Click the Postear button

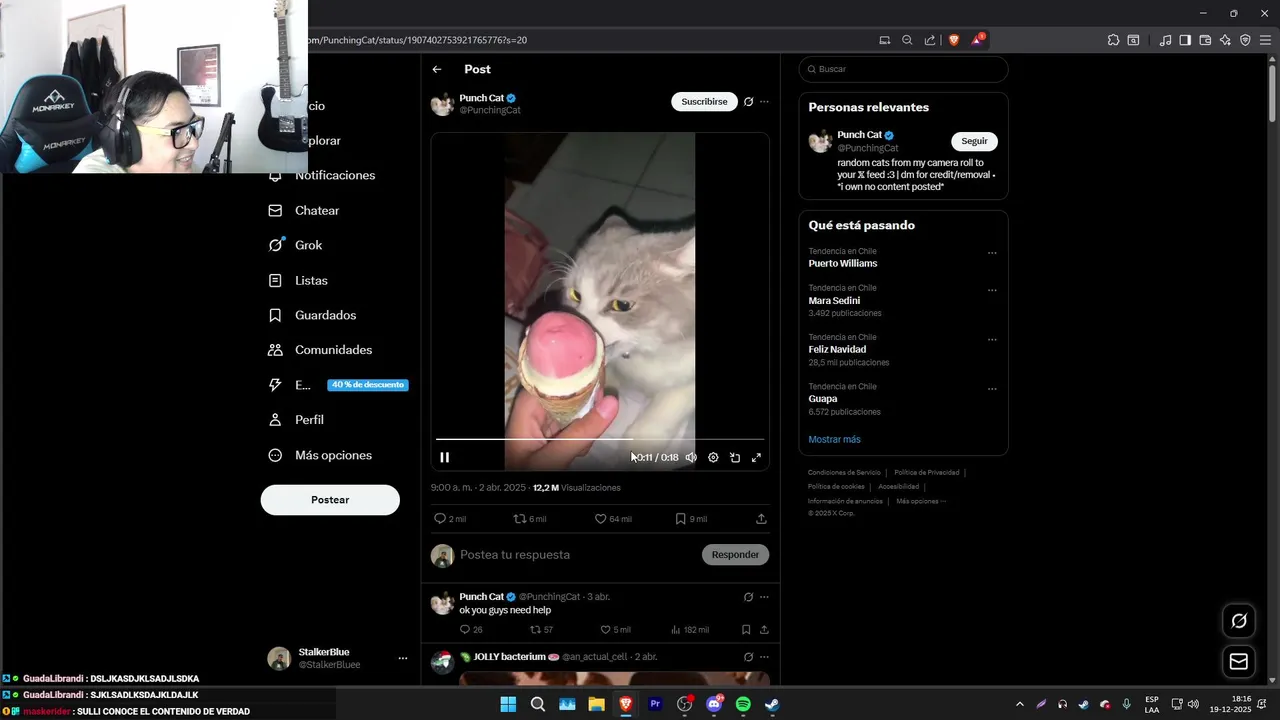(330, 500)
